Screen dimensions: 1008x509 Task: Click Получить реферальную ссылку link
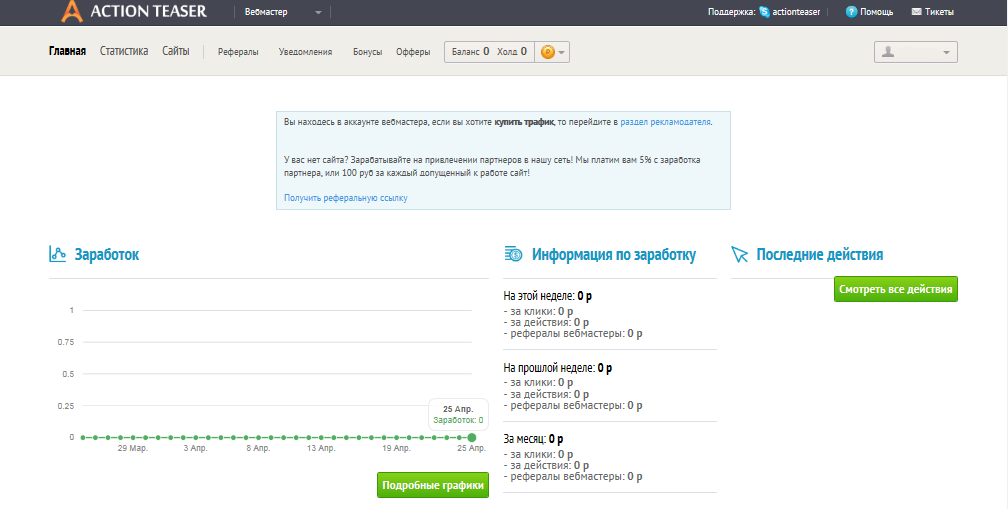coord(346,198)
